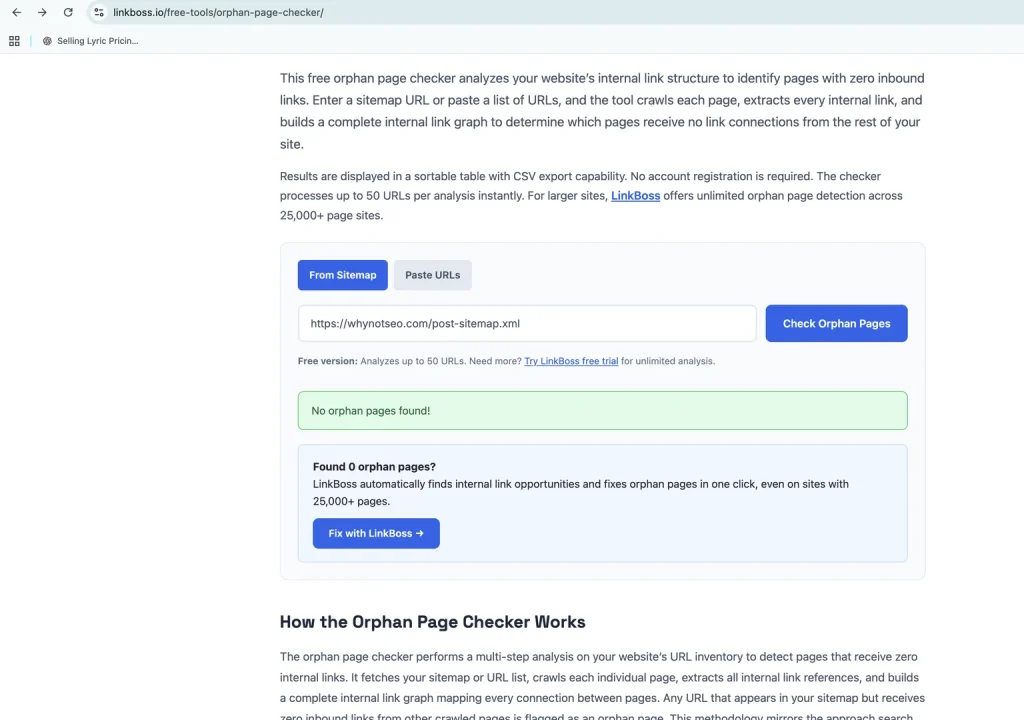Screen dimensions: 1024x720
Task: Open the apps grid icon in bookmarks bar
Action: pos(14,41)
